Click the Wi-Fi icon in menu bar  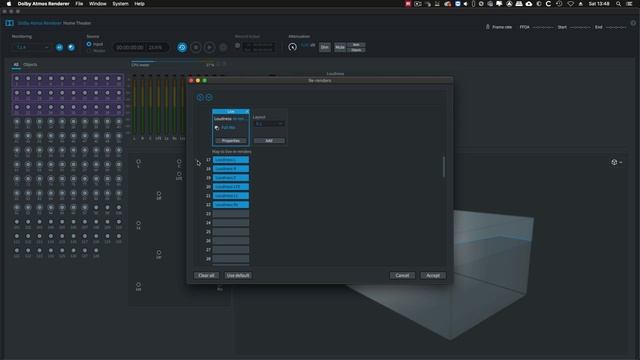click(571, 4)
